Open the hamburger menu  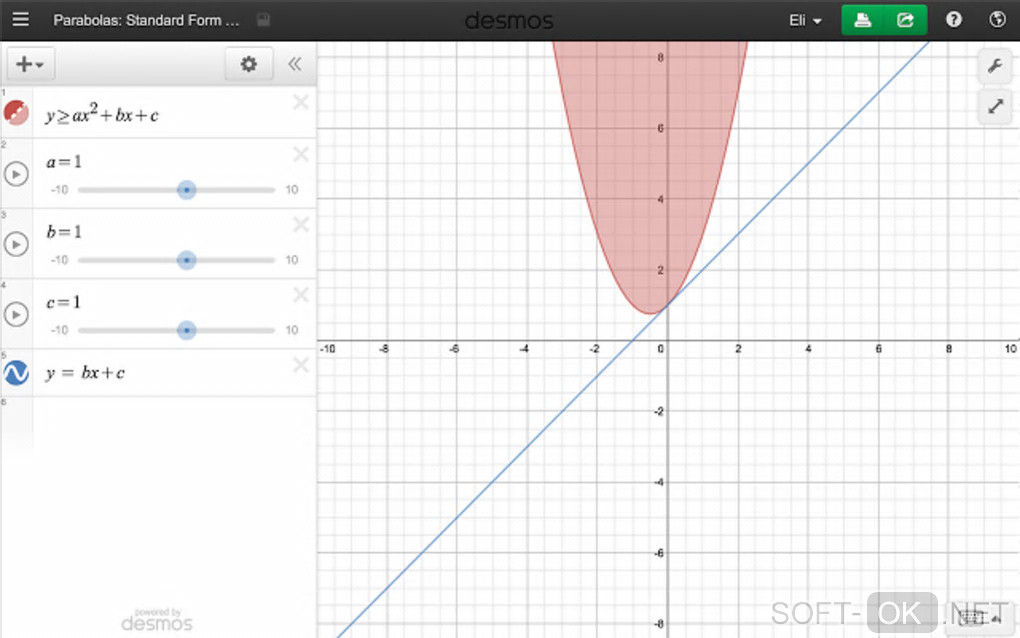[20, 19]
